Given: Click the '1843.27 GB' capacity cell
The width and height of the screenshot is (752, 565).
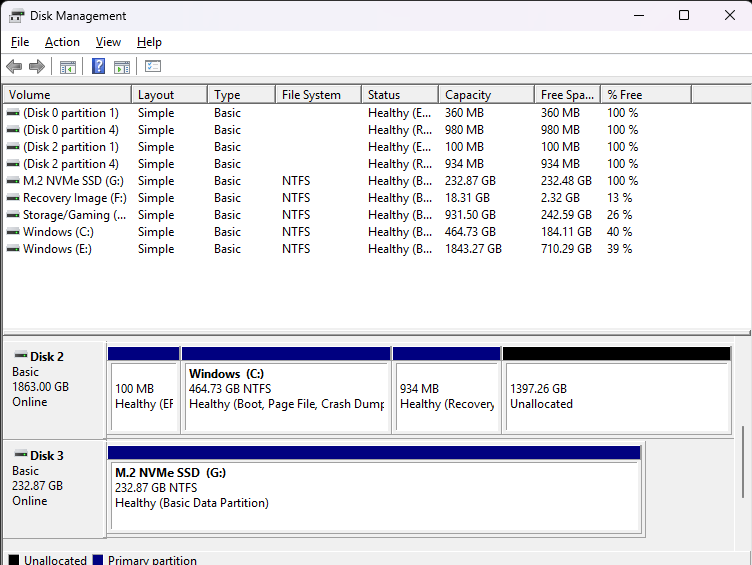Looking at the screenshot, I should (473, 249).
